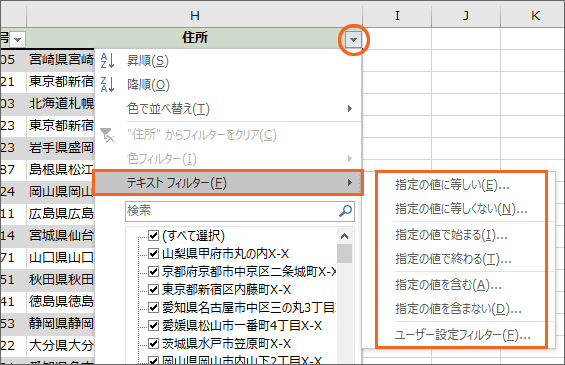Uncheck 東京都新宿区内藤町X-X
This screenshot has height=365, width=565.
click(154, 289)
